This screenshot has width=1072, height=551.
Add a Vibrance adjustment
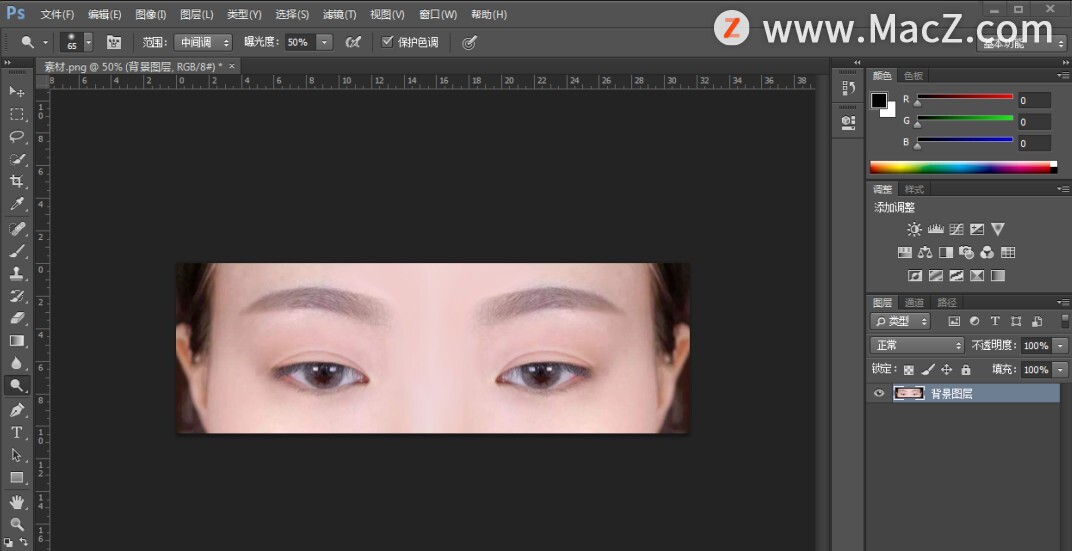tap(997, 230)
